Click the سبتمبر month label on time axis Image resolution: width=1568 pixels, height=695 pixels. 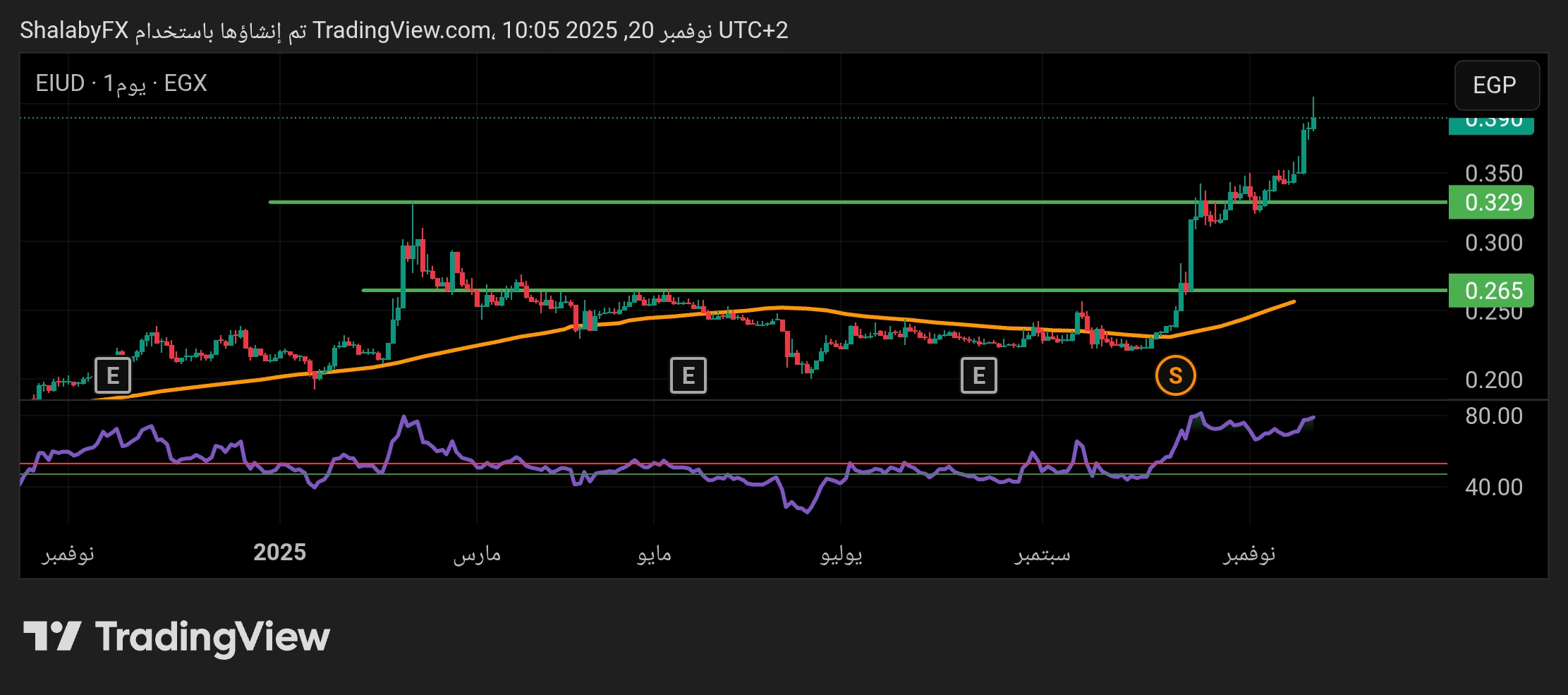[1042, 554]
